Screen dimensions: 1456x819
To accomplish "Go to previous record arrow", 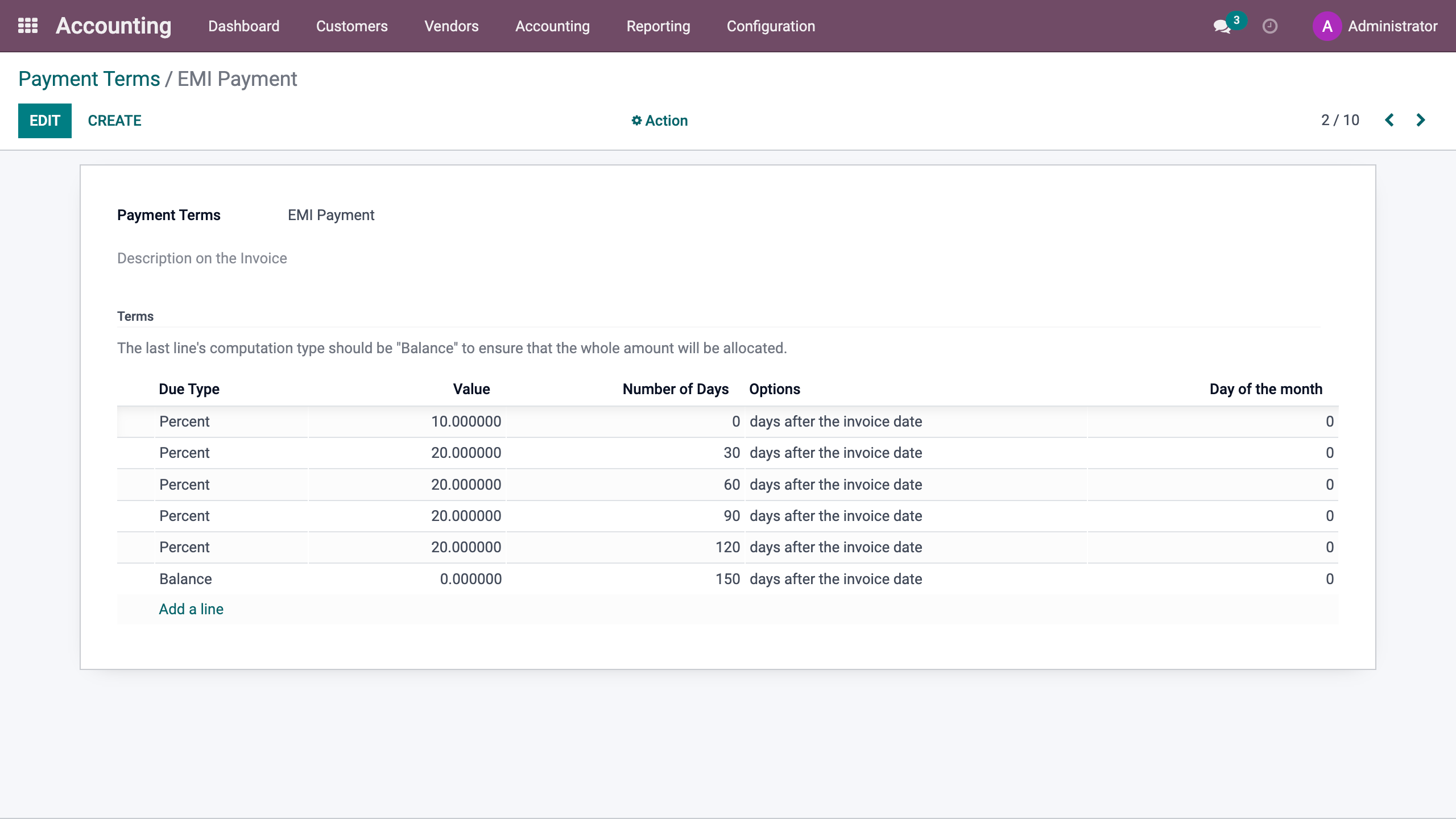I will click(x=1389, y=120).
